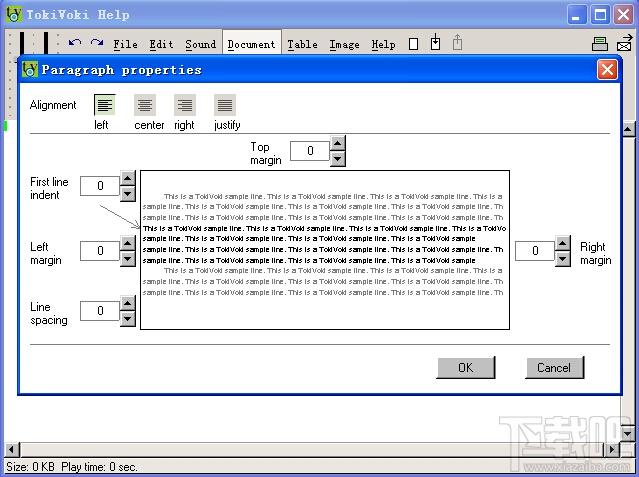Click the Cancel button
This screenshot has width=639, height=477.
click(x=554, y=367)
